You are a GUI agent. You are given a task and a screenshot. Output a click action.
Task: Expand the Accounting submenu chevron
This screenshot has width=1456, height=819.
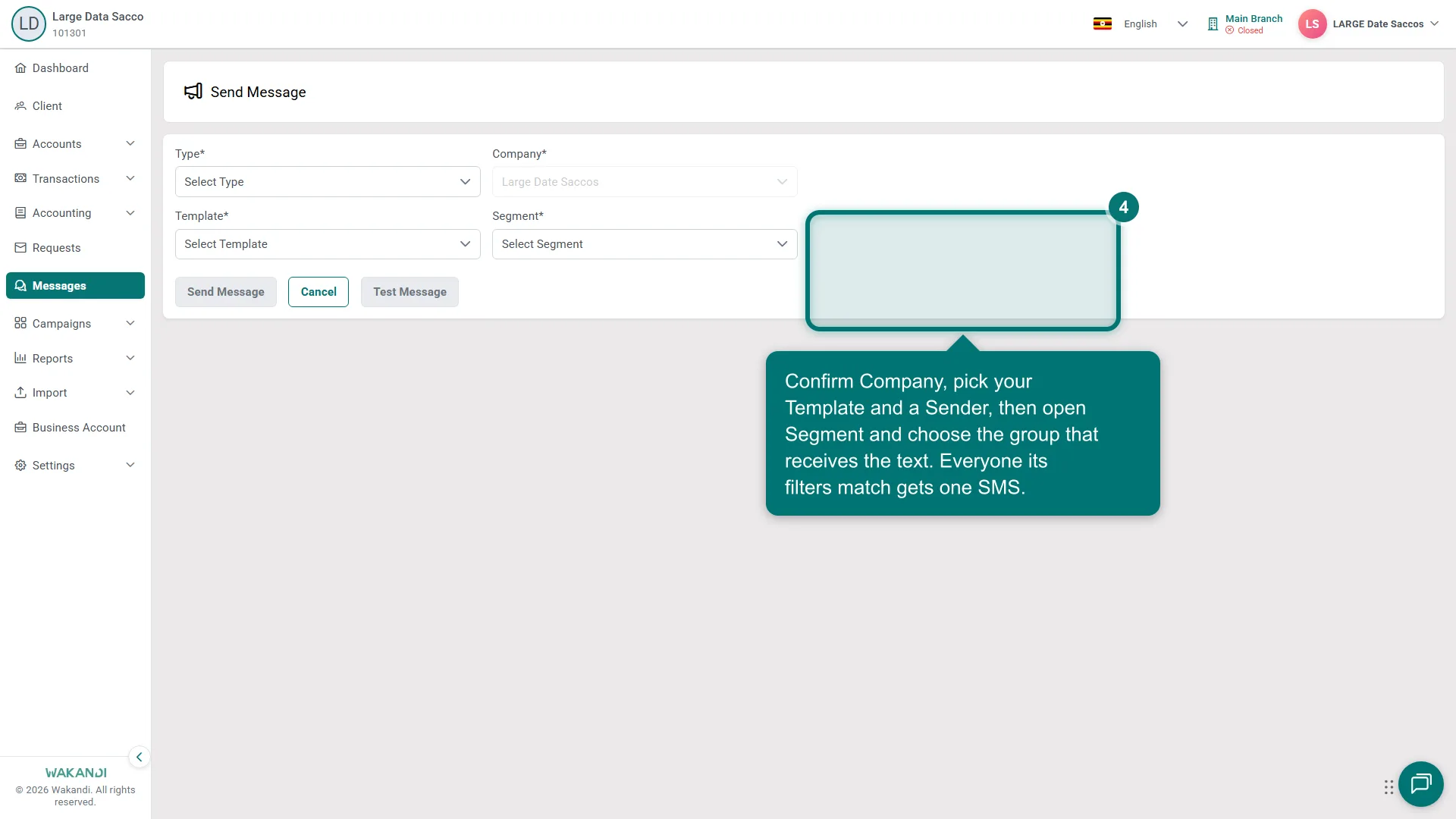(130, 213)
